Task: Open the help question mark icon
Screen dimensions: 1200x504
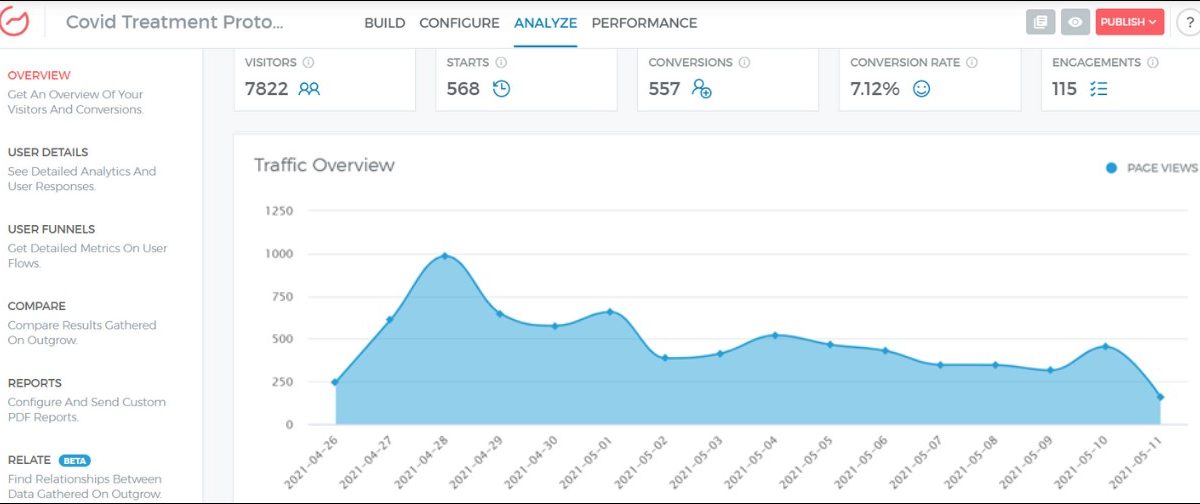Action: pos(1188,22)
